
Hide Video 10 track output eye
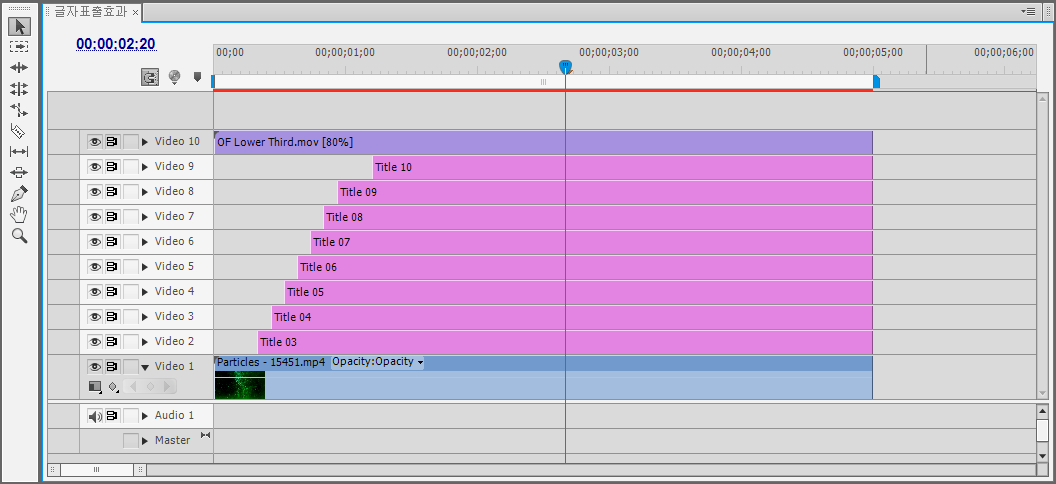(95, 142)
